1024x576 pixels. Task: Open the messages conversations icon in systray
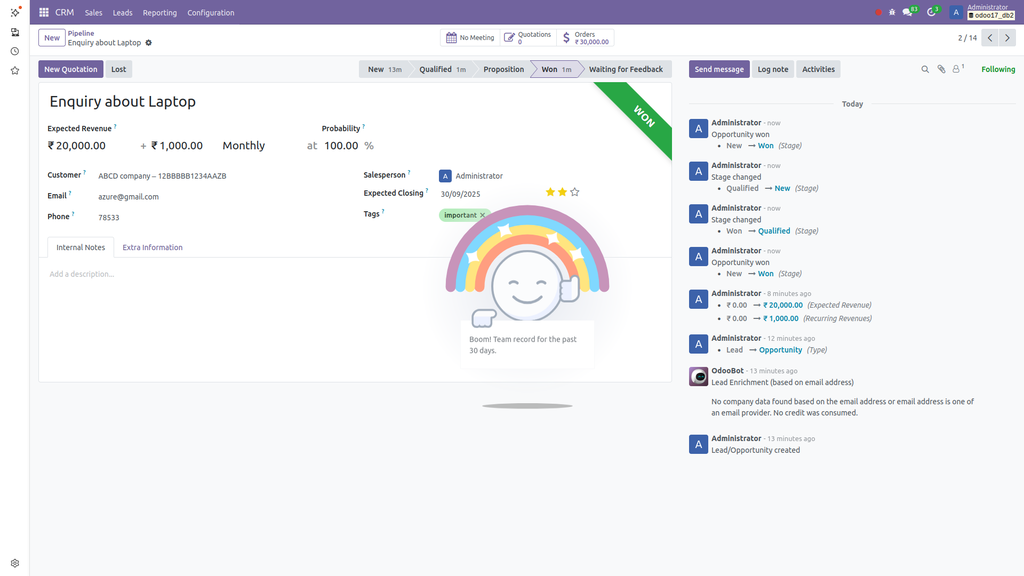[x=907, y=10]
